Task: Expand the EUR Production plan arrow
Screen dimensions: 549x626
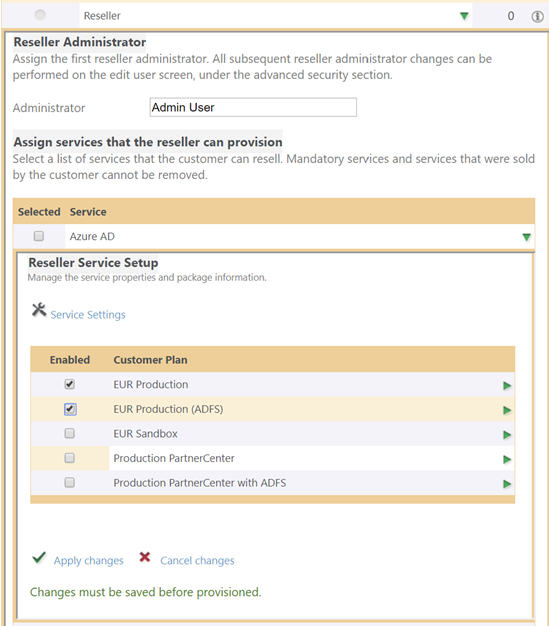Action: coord(507,386)
